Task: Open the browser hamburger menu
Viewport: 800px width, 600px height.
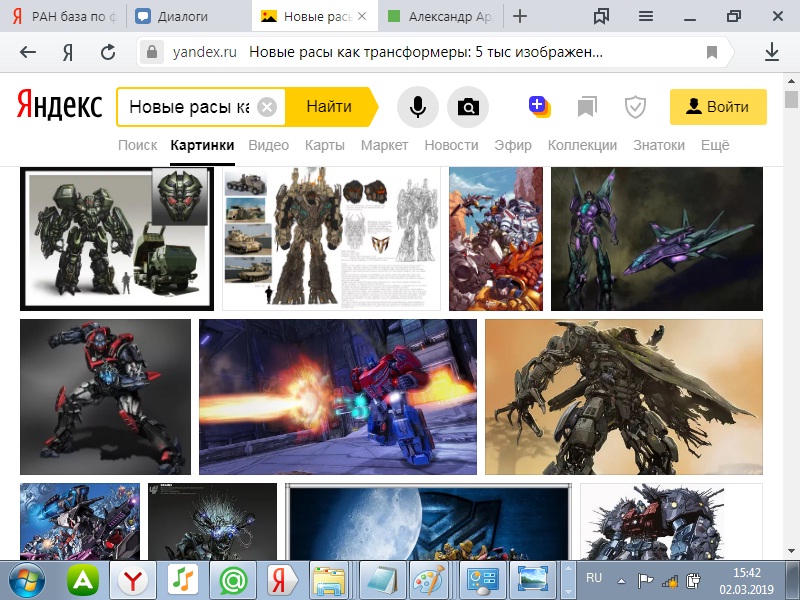Action: point(646,16)
